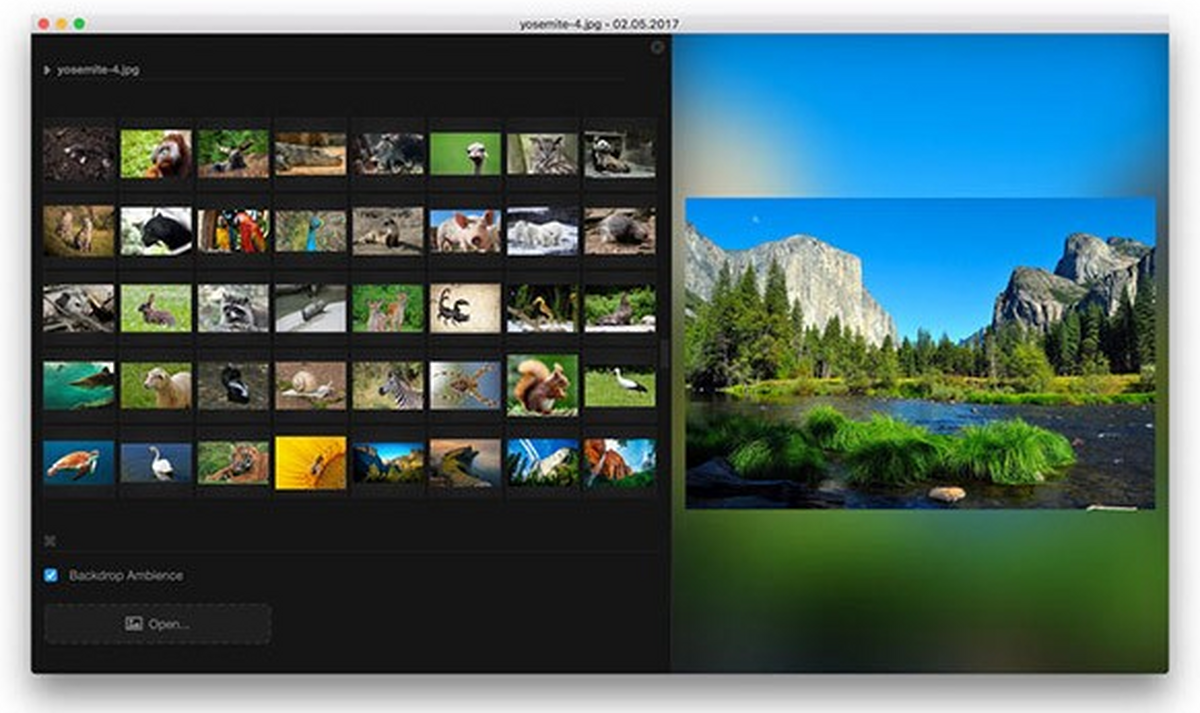Select the owl thumbnail
Image resolution: width=1200 pixels, height=713 pixels.
coord(542,154)
